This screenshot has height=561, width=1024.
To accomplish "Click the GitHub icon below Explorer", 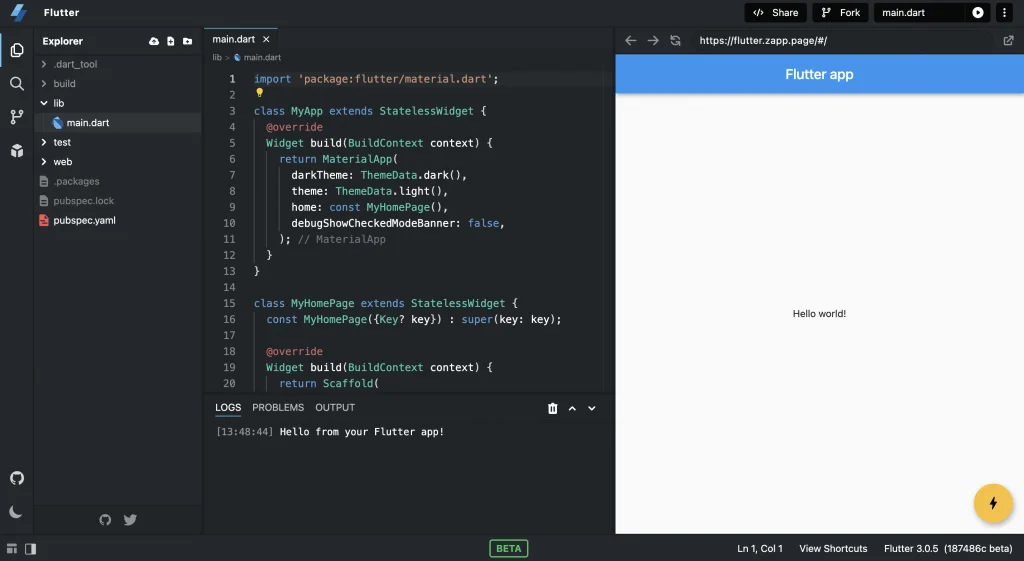I will (x=105, y=520).
